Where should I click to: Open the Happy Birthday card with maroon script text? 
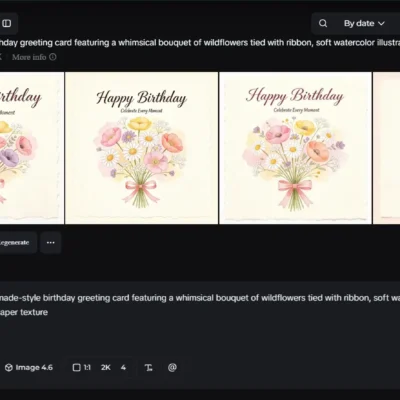(295, 148)
